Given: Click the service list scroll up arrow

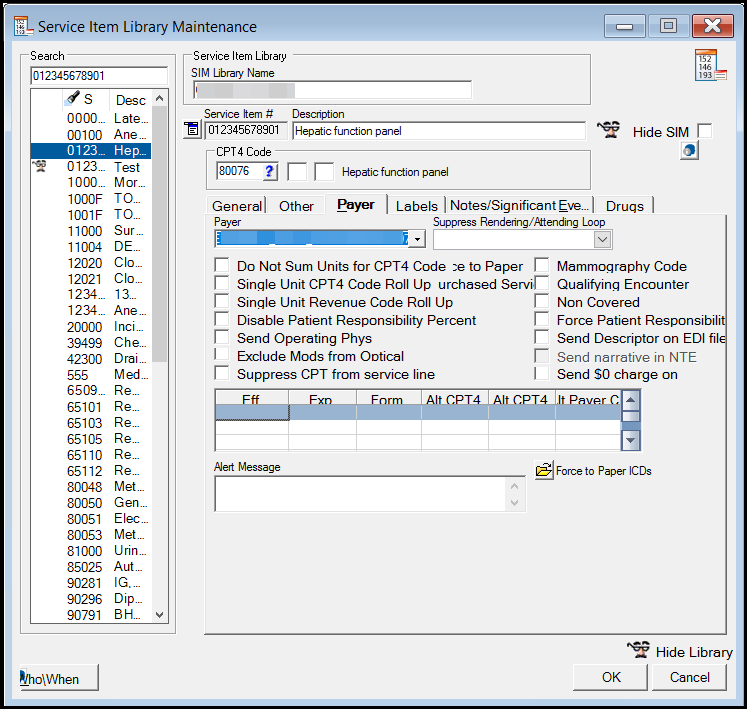Looking at the screenshot, I should (x=160, y=98).
